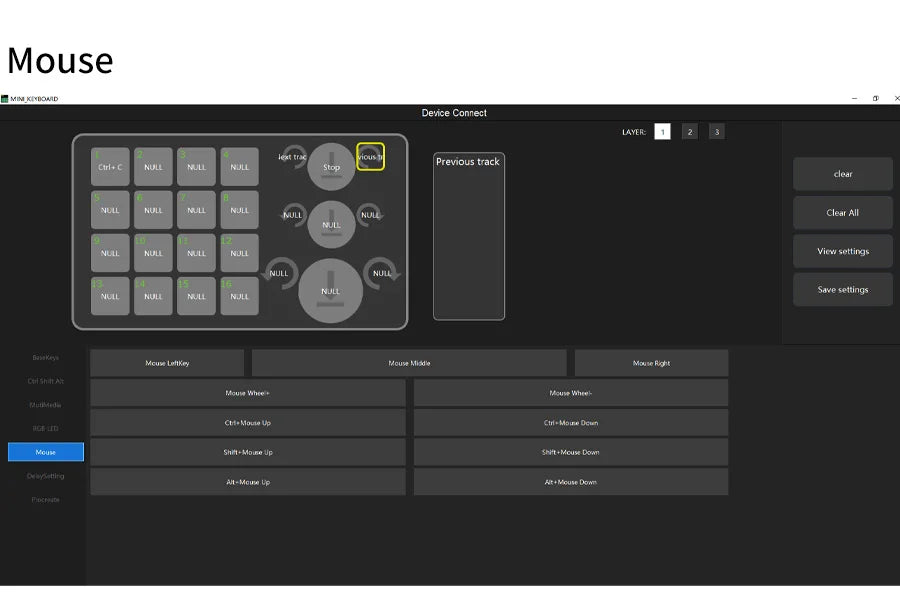900x612 pixels.
Task: Click the middle knob press button
Action: pyautogui.click(x=331, y=224)
